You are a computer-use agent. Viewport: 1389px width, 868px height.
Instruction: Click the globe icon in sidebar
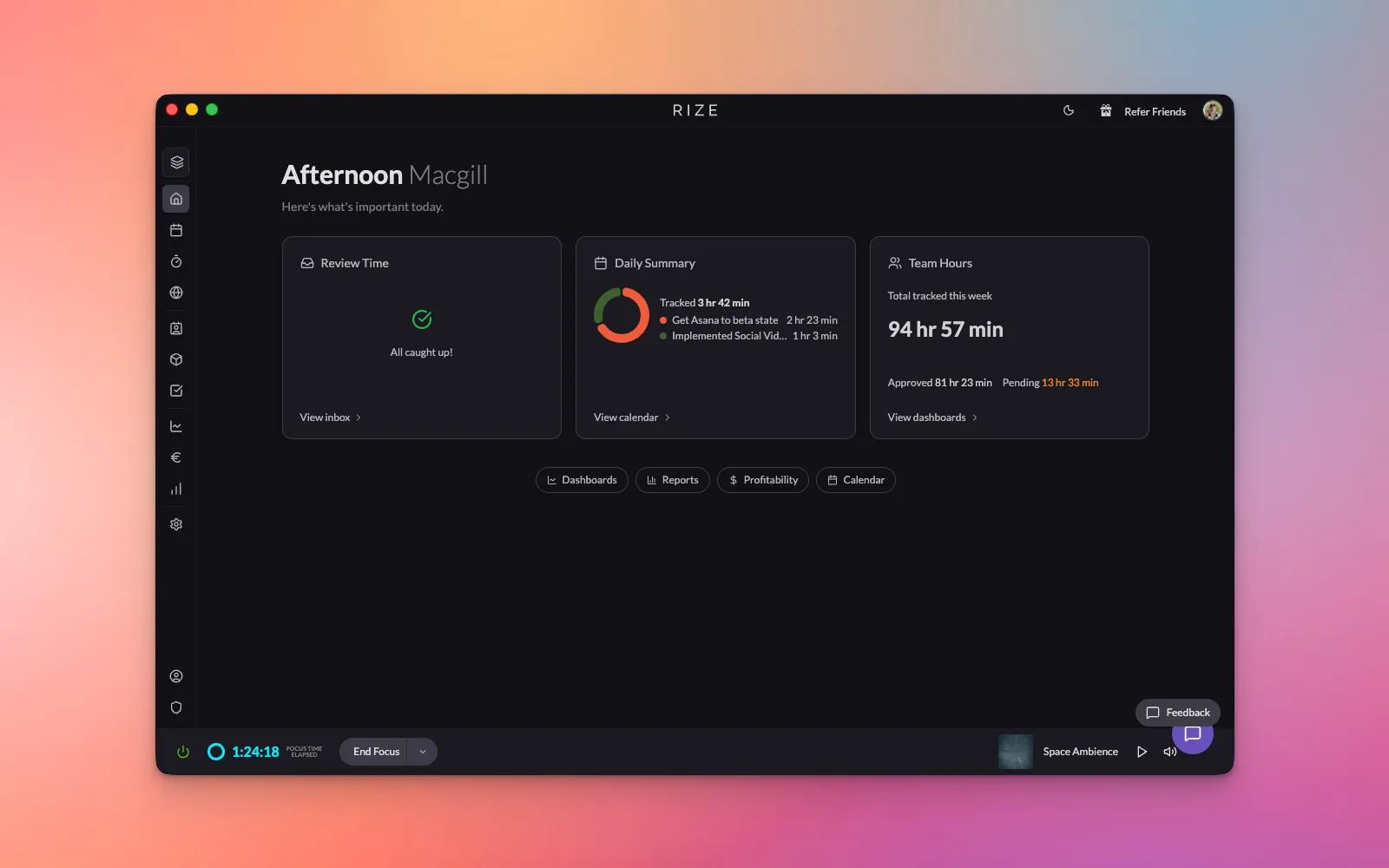tap(176, 293)
